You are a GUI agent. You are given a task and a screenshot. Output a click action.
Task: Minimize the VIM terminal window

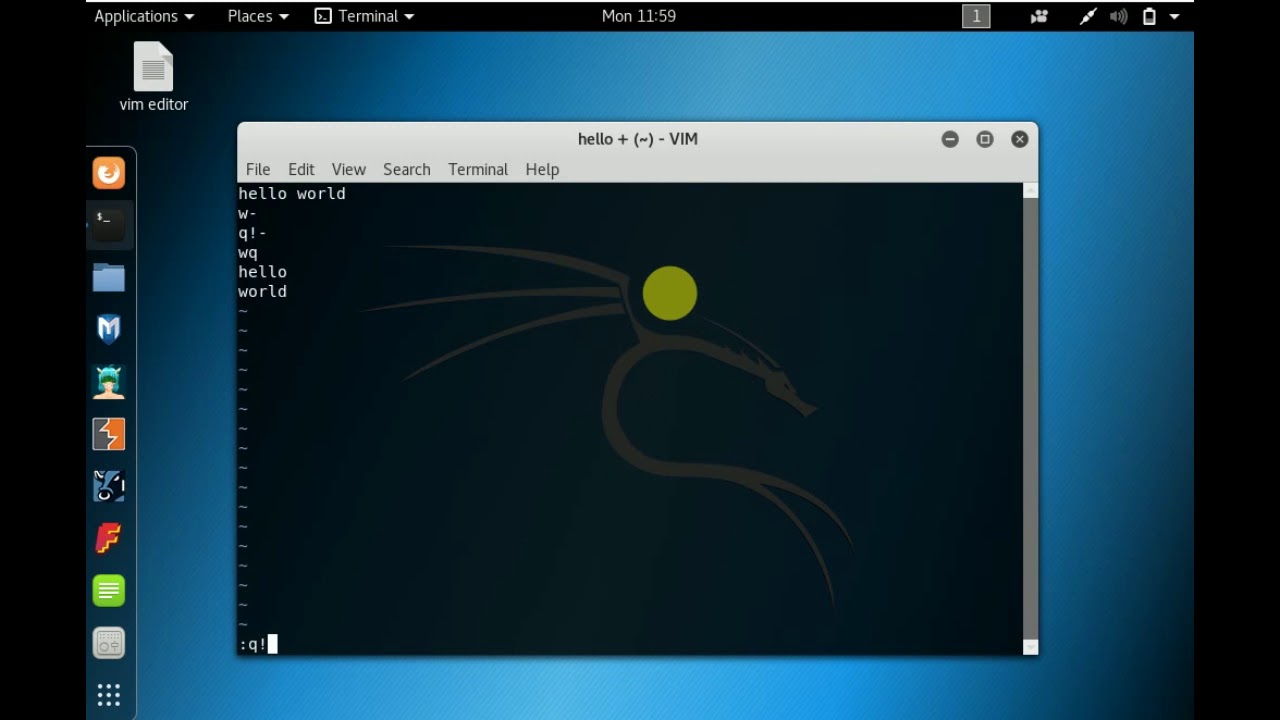(950, 139)
